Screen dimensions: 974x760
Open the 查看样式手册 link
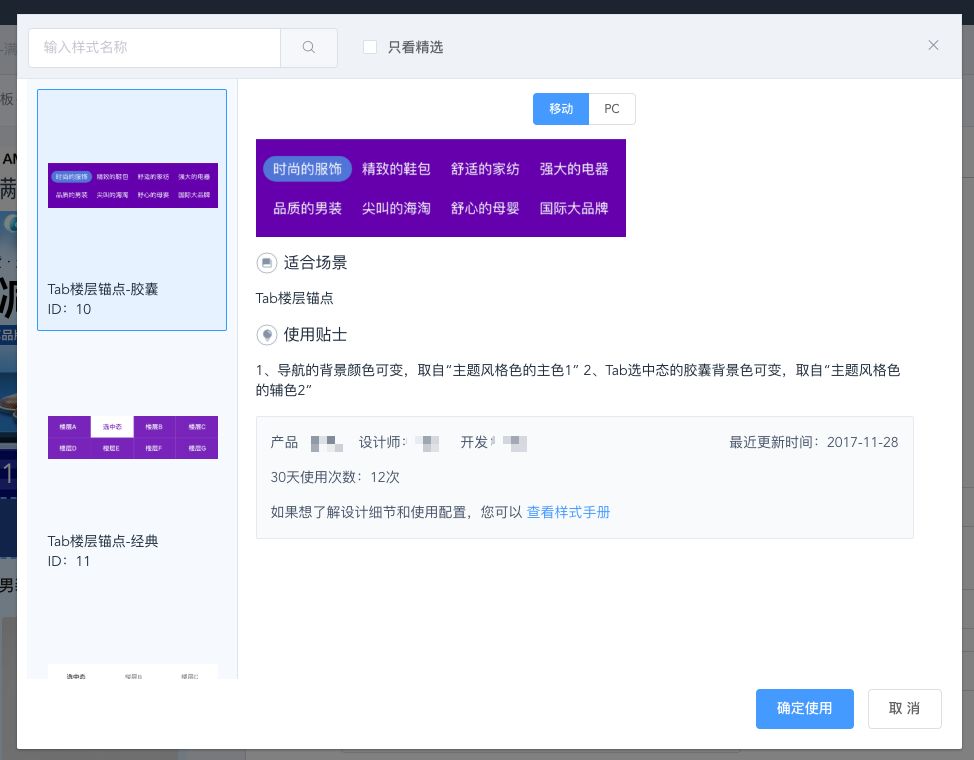click(x=568, y=512)
